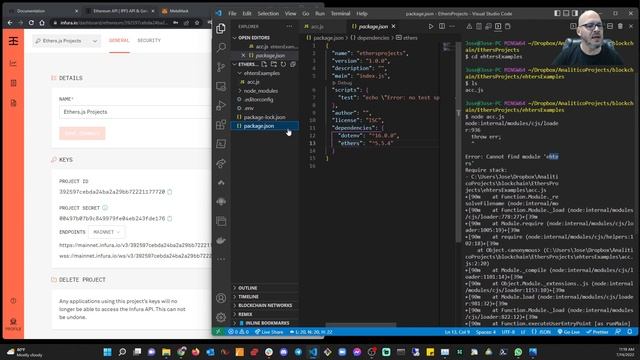Open the Selection menu

(x=268, y=13)
